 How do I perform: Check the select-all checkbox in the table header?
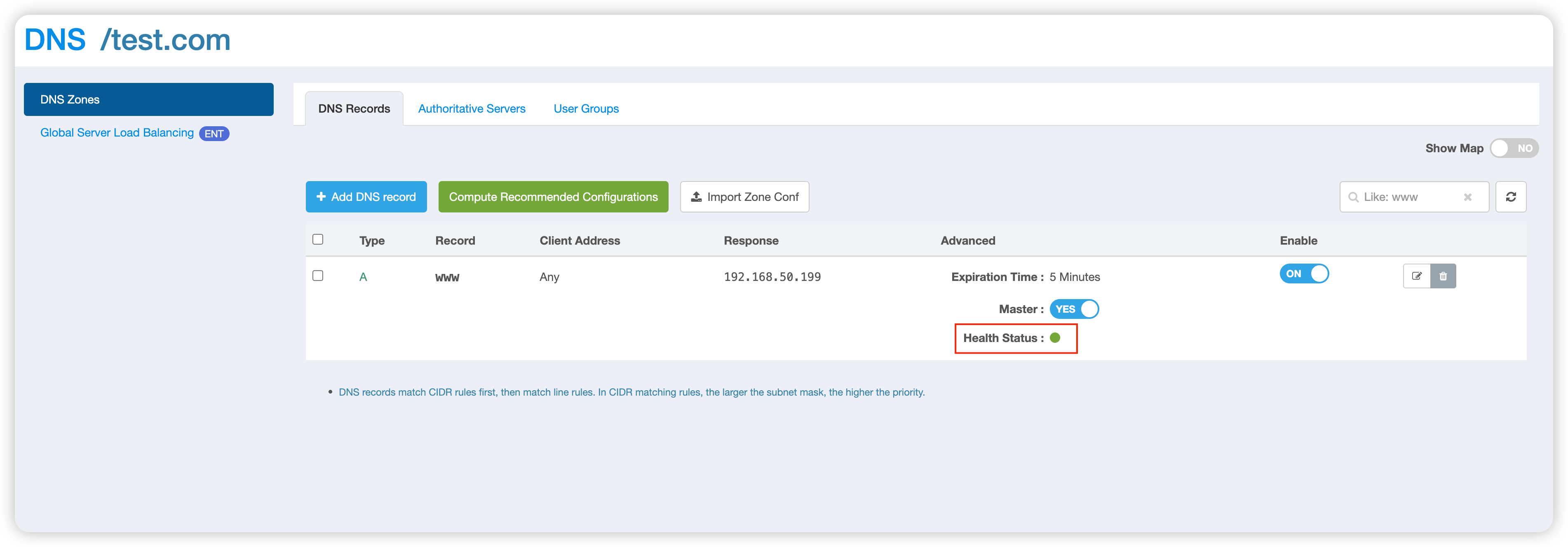tap(318, 240)
